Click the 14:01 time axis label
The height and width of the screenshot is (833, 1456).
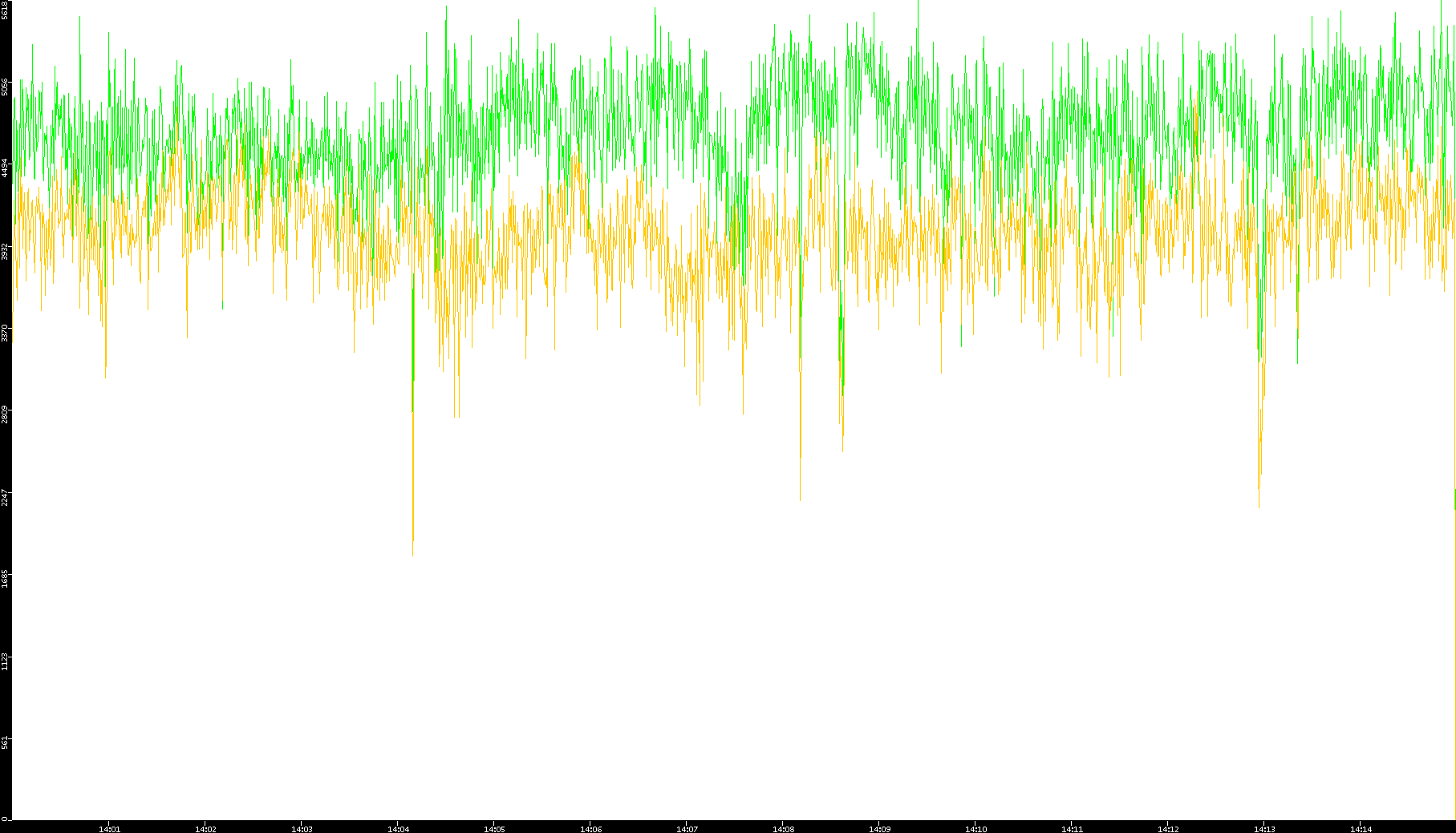(x=109, y=829)
